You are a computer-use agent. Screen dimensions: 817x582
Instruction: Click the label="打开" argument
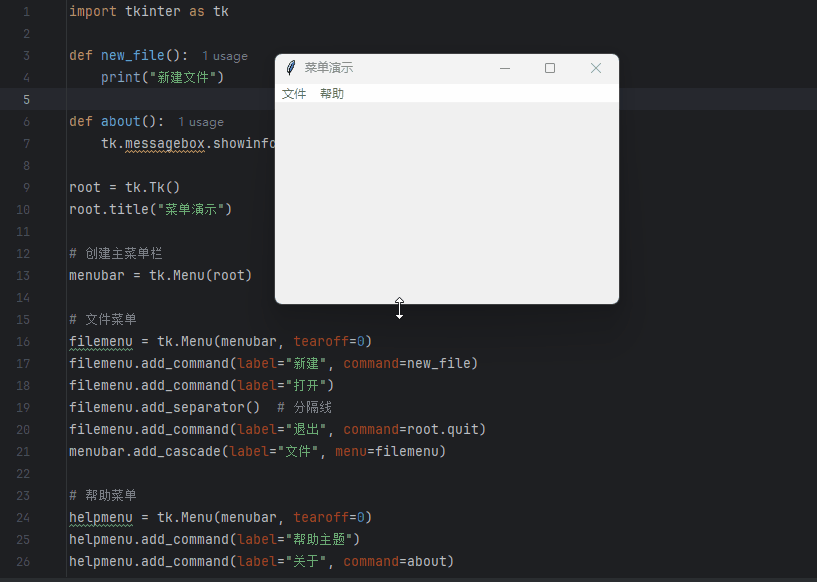[x=282, y=386]
